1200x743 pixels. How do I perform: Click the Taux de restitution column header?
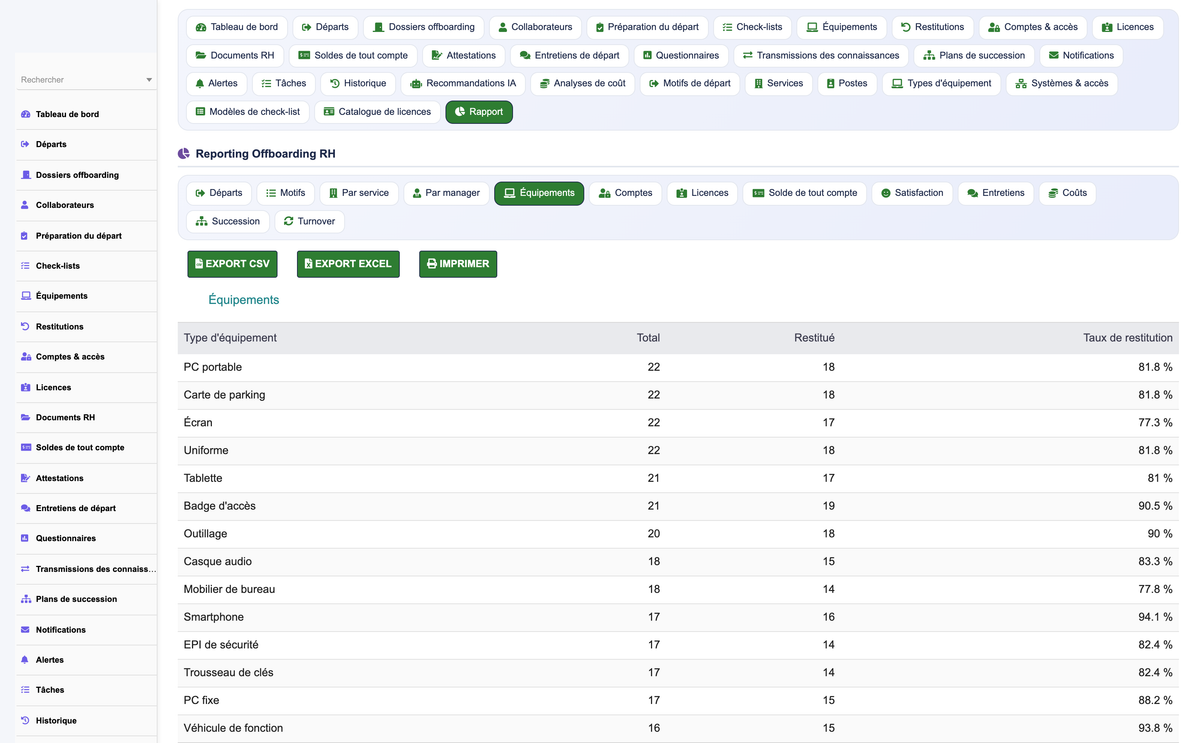(x=1128, y=338)
